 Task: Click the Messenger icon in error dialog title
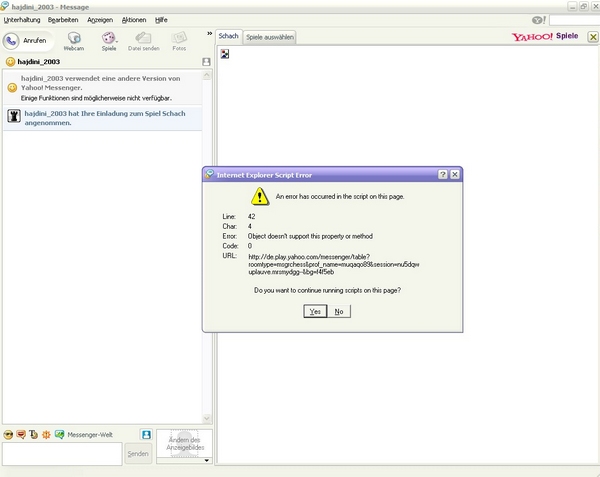click(x=209, y=174)
